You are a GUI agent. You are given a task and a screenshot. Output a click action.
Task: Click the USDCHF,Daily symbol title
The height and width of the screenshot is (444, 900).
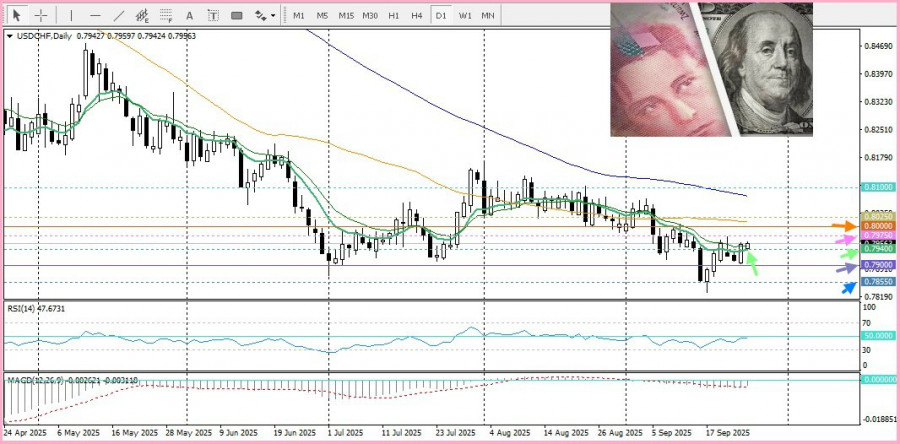(x=44, y=36)
